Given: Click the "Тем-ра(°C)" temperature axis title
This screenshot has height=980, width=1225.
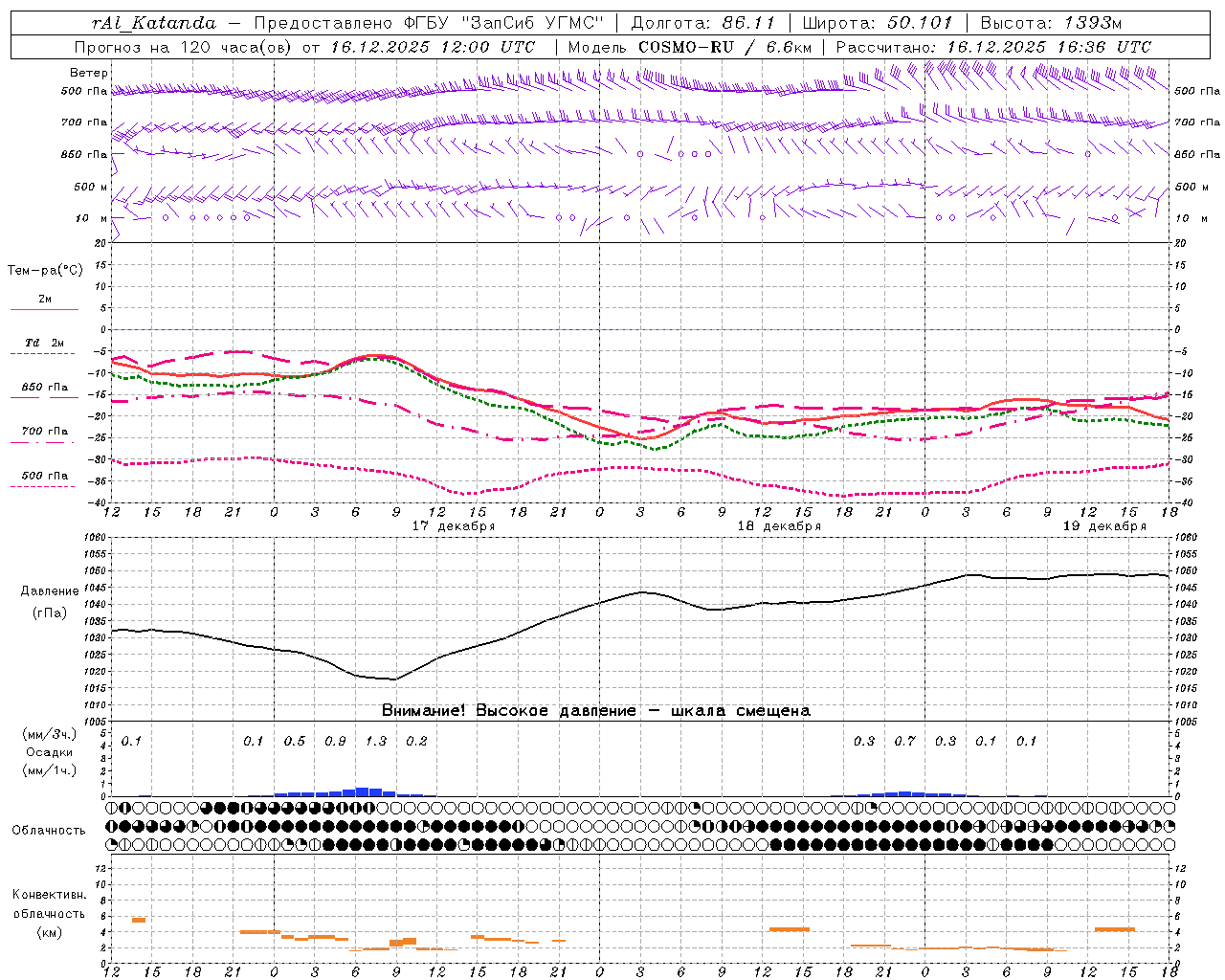Looking at the screenshot, I should pos(45,271).
